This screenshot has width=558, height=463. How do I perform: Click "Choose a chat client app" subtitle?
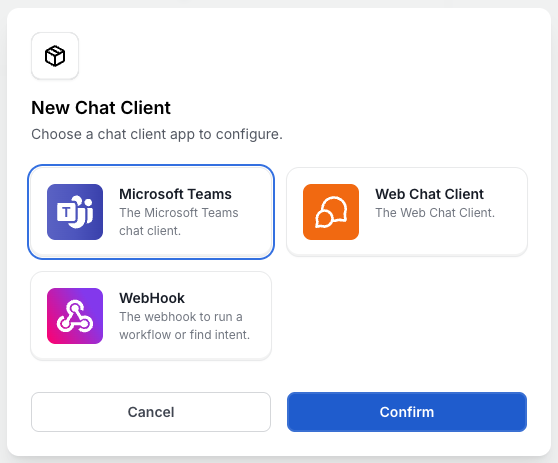[x=157, y=134]
